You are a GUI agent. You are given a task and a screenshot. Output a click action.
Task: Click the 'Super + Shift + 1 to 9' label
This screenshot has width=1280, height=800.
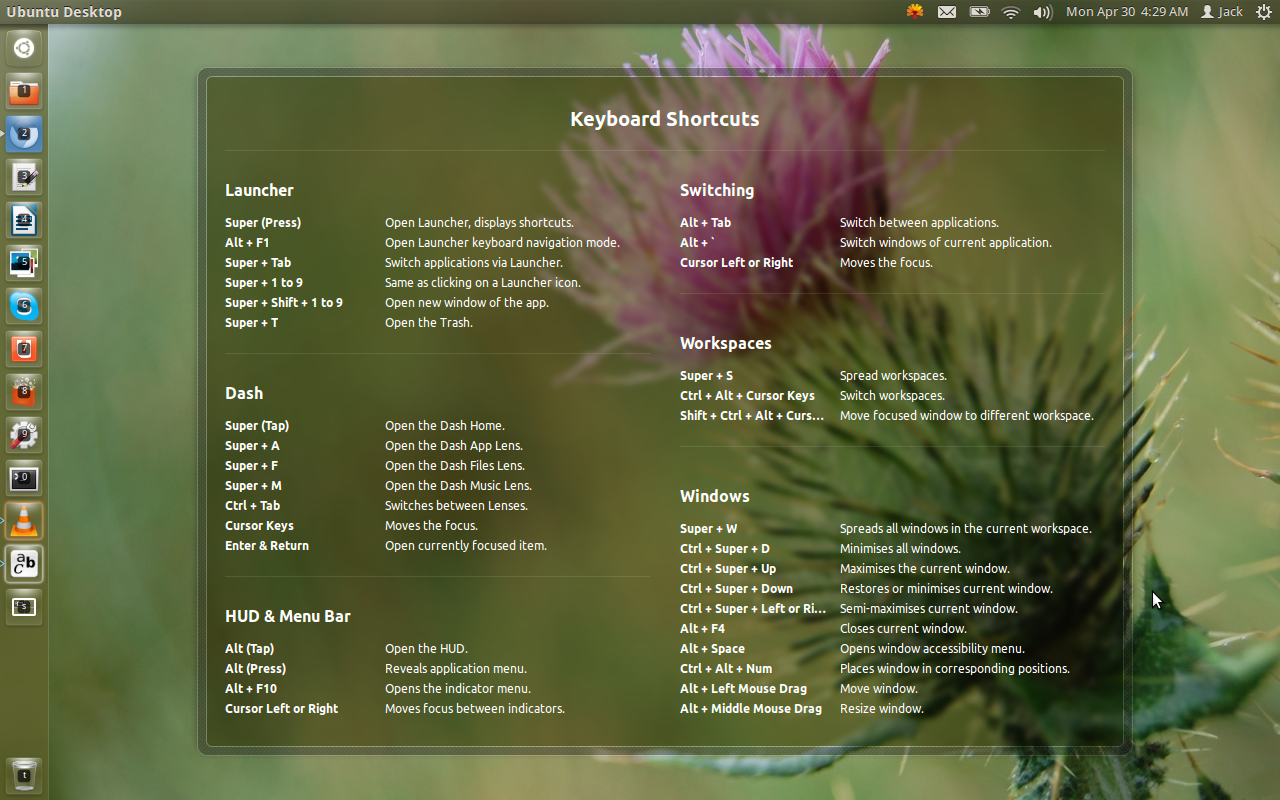point(284,303)
